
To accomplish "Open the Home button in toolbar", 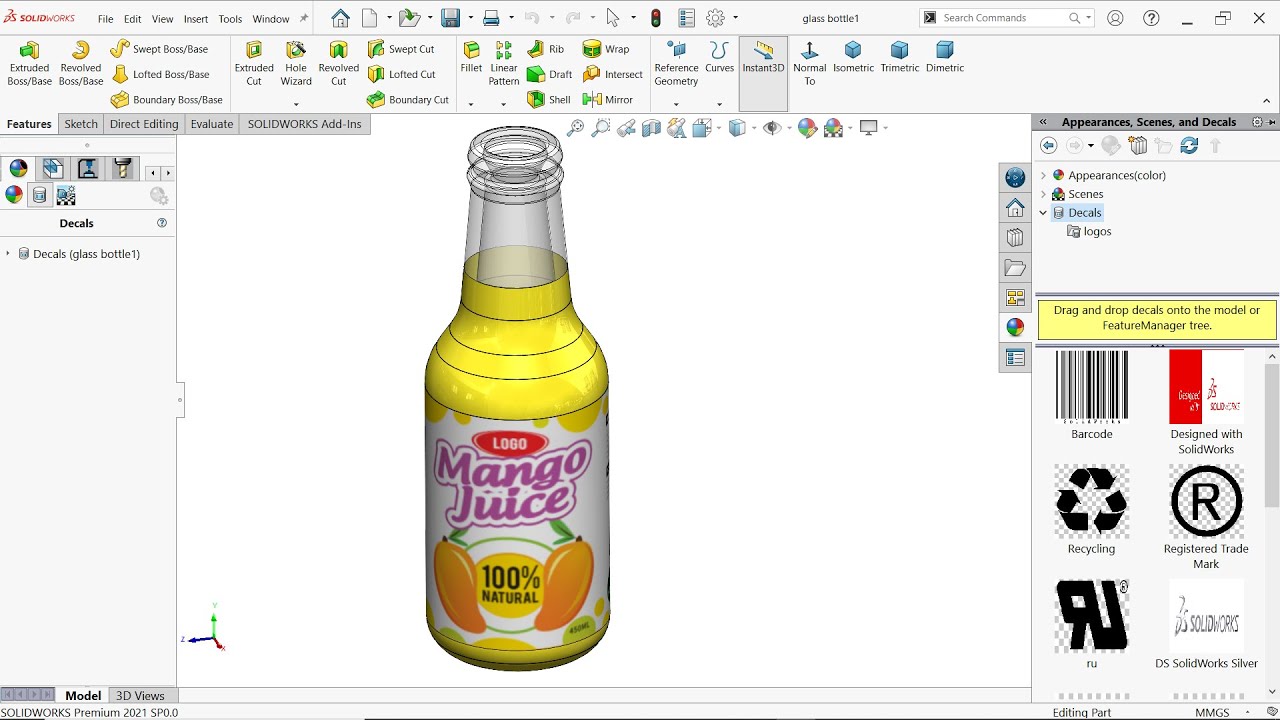I will [x=341, y=18].
